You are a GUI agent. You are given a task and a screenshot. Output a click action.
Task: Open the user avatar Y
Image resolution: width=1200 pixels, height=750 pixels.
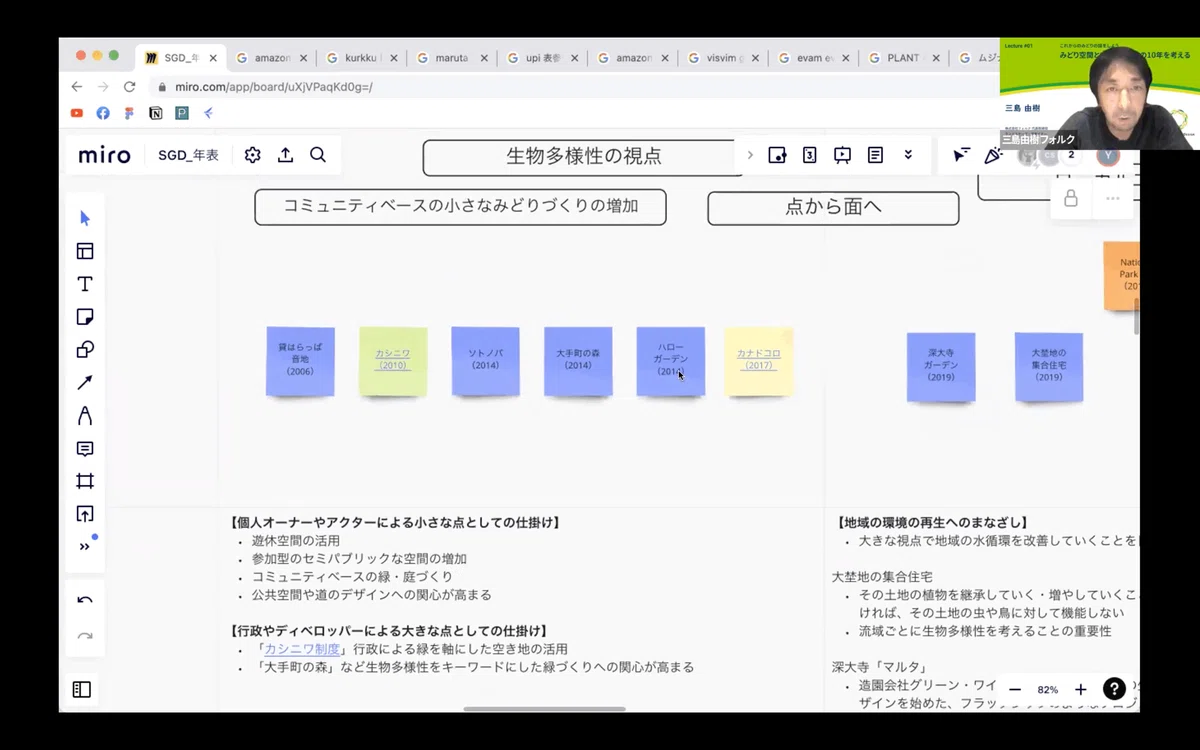tap(1107, 155)
